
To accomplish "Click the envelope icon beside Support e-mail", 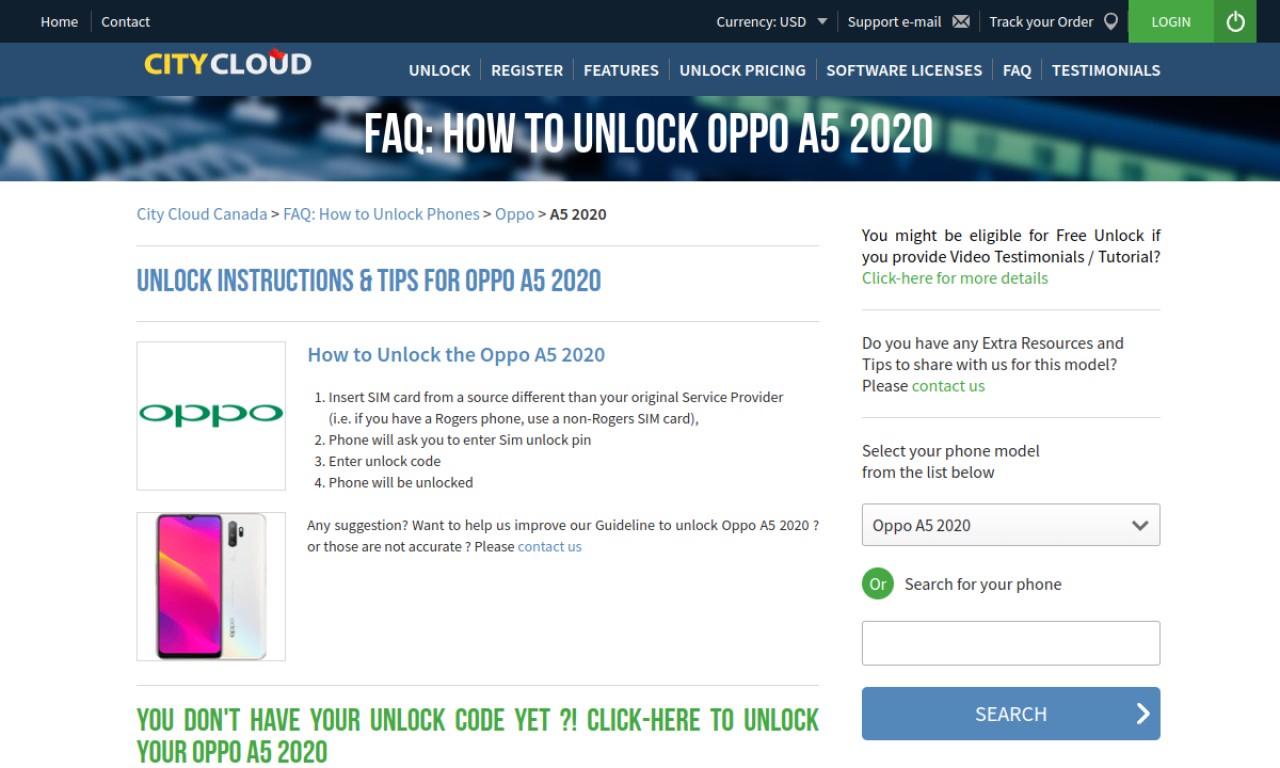I will click(x=961, y=21).
